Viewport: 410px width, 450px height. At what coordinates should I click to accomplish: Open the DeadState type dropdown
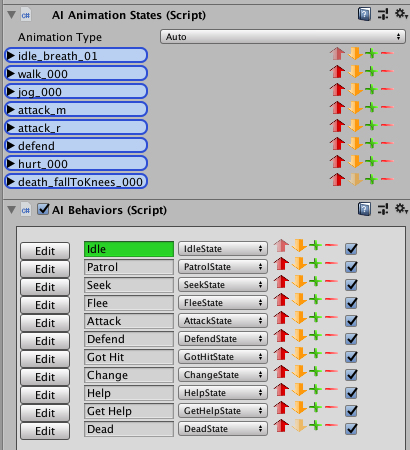(x=223, y=429)
